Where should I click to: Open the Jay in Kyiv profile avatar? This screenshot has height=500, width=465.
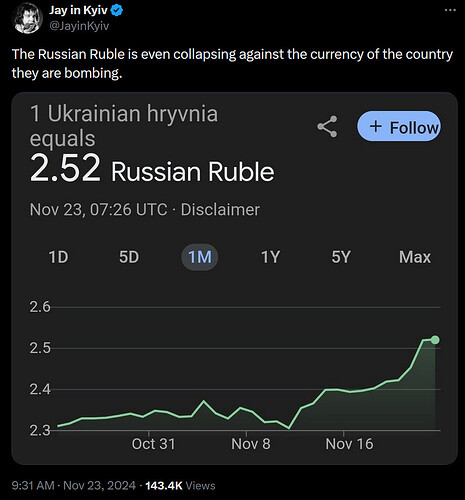tap(28, 18)
